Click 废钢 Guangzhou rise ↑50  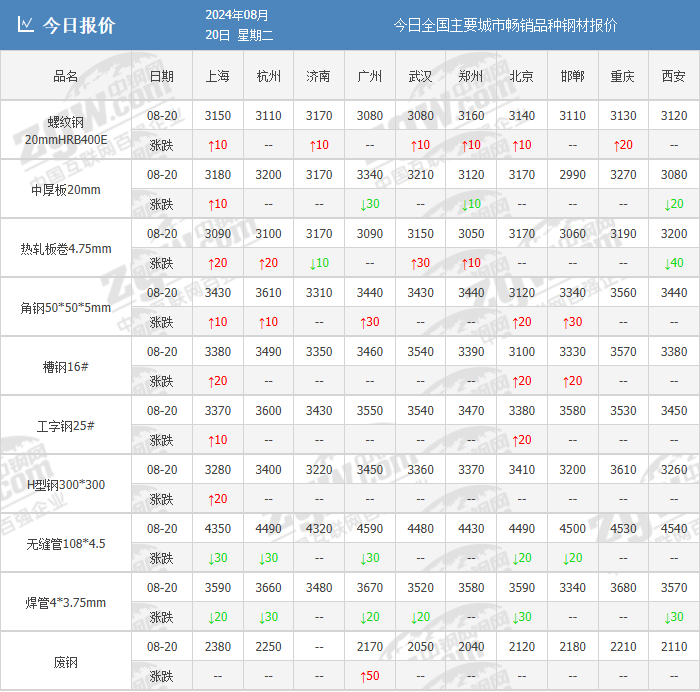click(370, 676)
